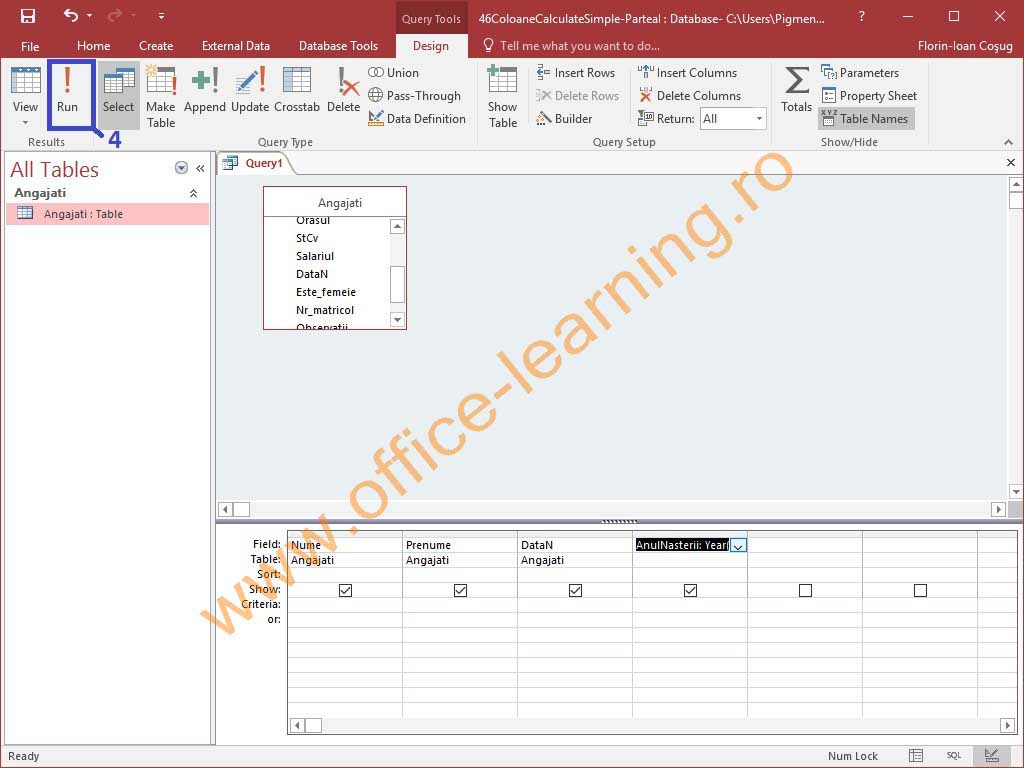Uncheck Show for the Nume column
This screenshot has width=1024, height=768.
pos(345,590)
